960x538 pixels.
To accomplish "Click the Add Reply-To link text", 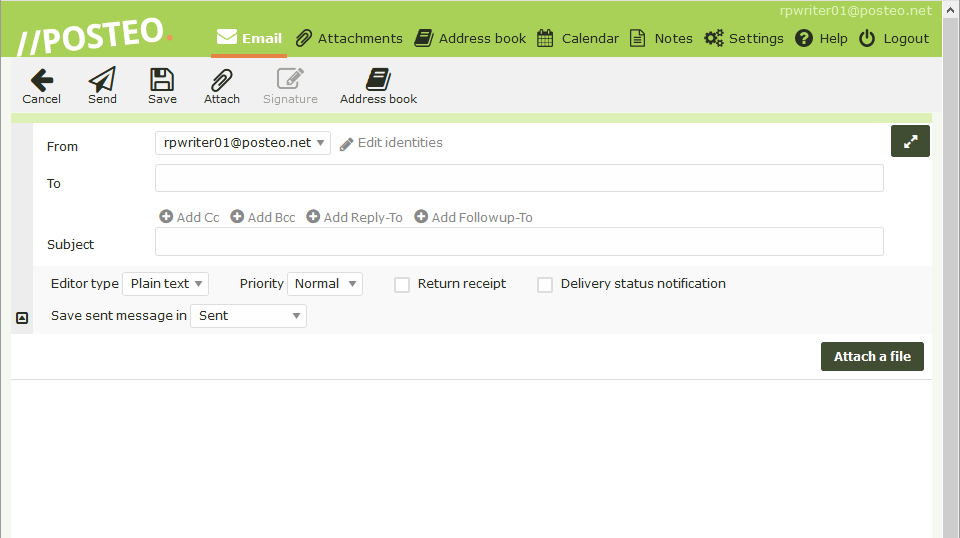I will coord(363,217).
